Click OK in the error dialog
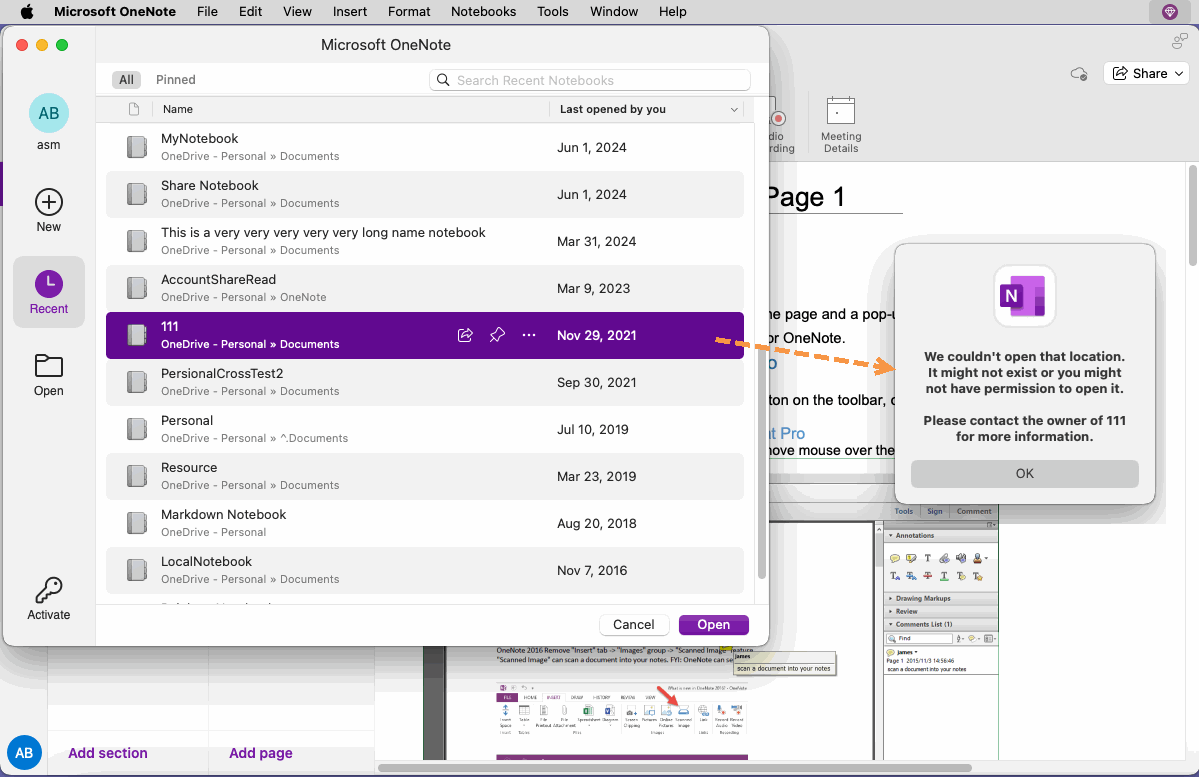This screenshot has width=1199, height=777. 1024,473
